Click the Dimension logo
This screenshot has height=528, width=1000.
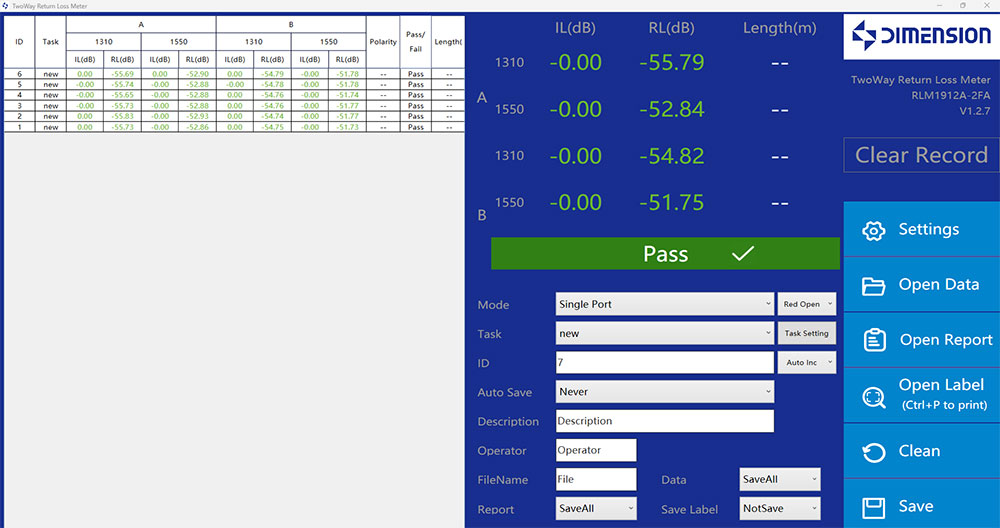[x=921, y=37]
